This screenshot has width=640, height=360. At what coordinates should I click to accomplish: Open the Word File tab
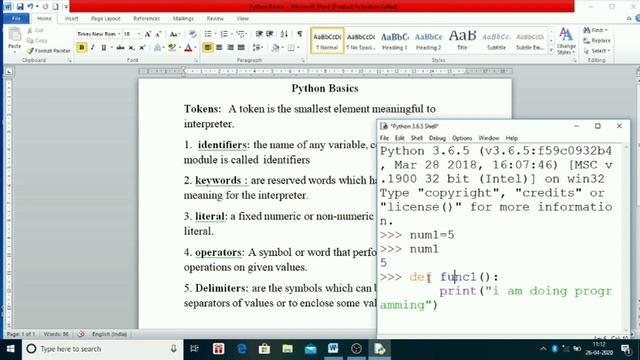[x=16, y=18]
